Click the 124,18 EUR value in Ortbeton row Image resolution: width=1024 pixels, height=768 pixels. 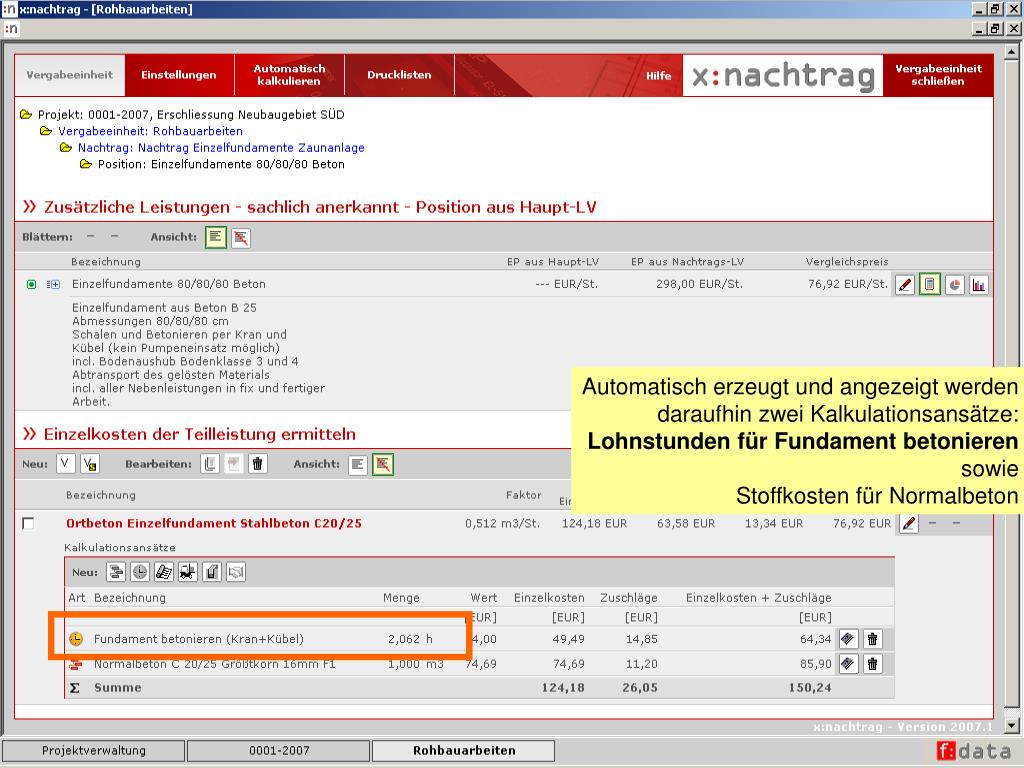(x=594, y=523)
